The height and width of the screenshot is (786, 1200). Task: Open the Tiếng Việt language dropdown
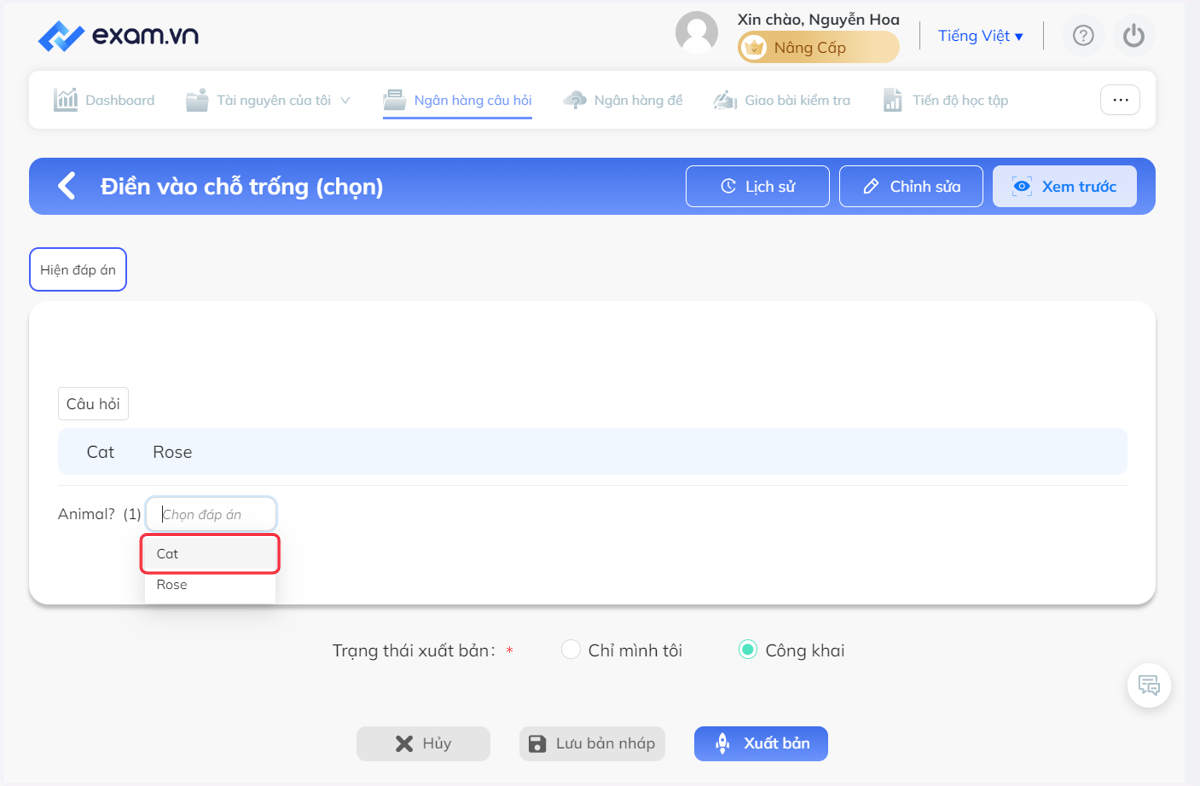980,36
